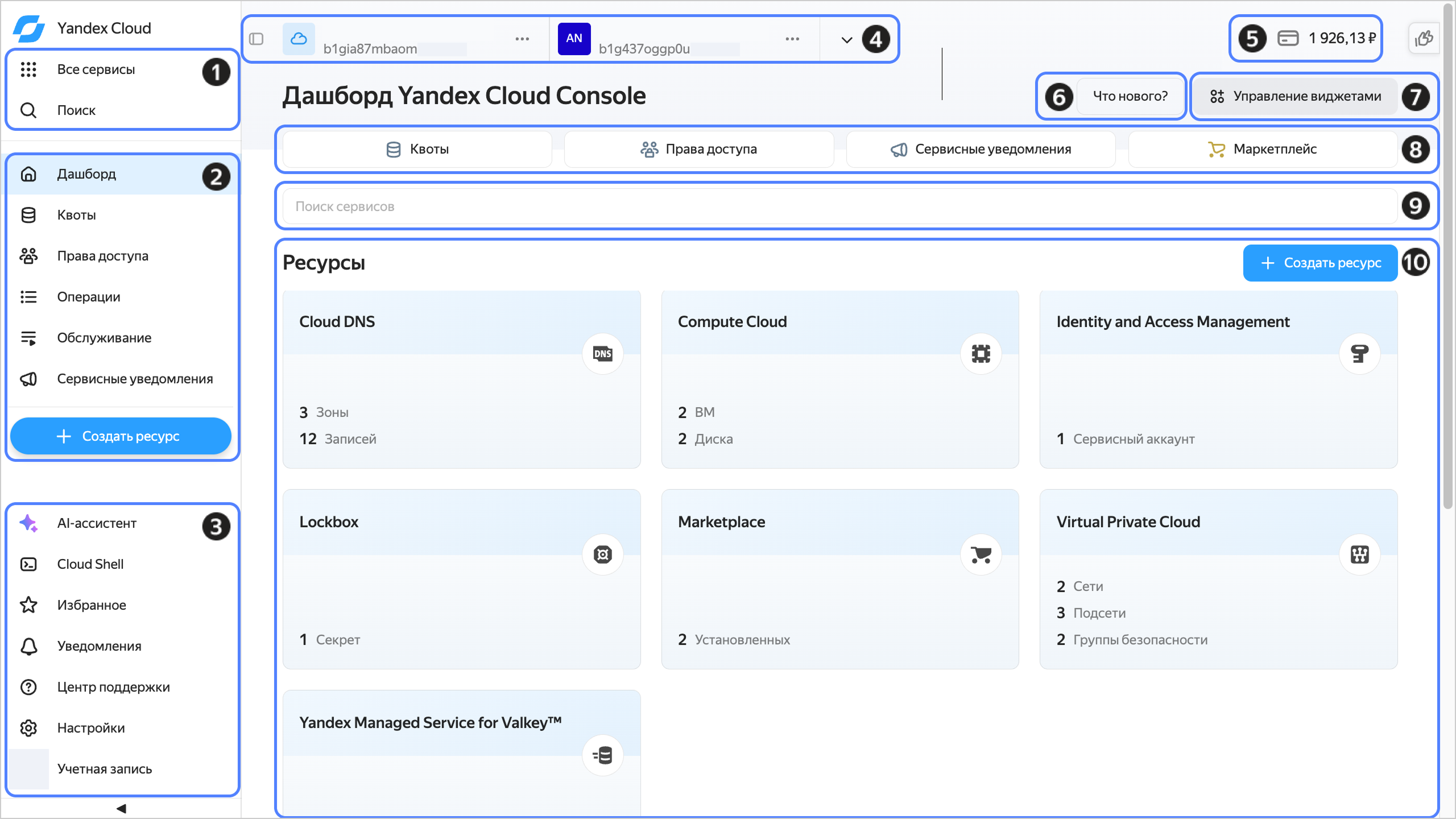This screenshot has width=1456, height=819.
Task: Open Операции in the sidebar
Action: coord(122,297)
